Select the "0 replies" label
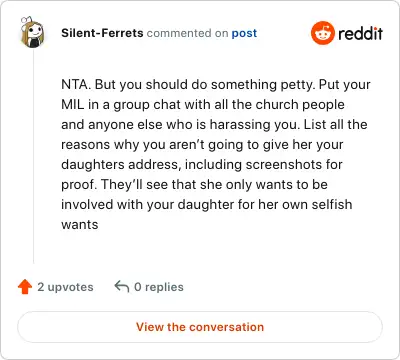Image resolution: width=400 pixels, height=360 pixels. point(159,287)
